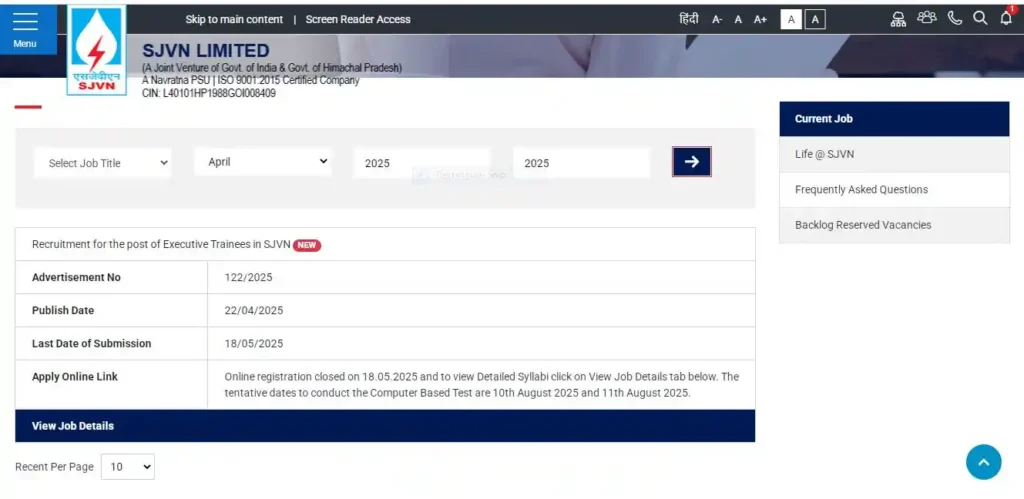This screenshot has width=1024, height=499.
Task: Open Life @ SJVN sidebar item
Action: pos(894,154)
